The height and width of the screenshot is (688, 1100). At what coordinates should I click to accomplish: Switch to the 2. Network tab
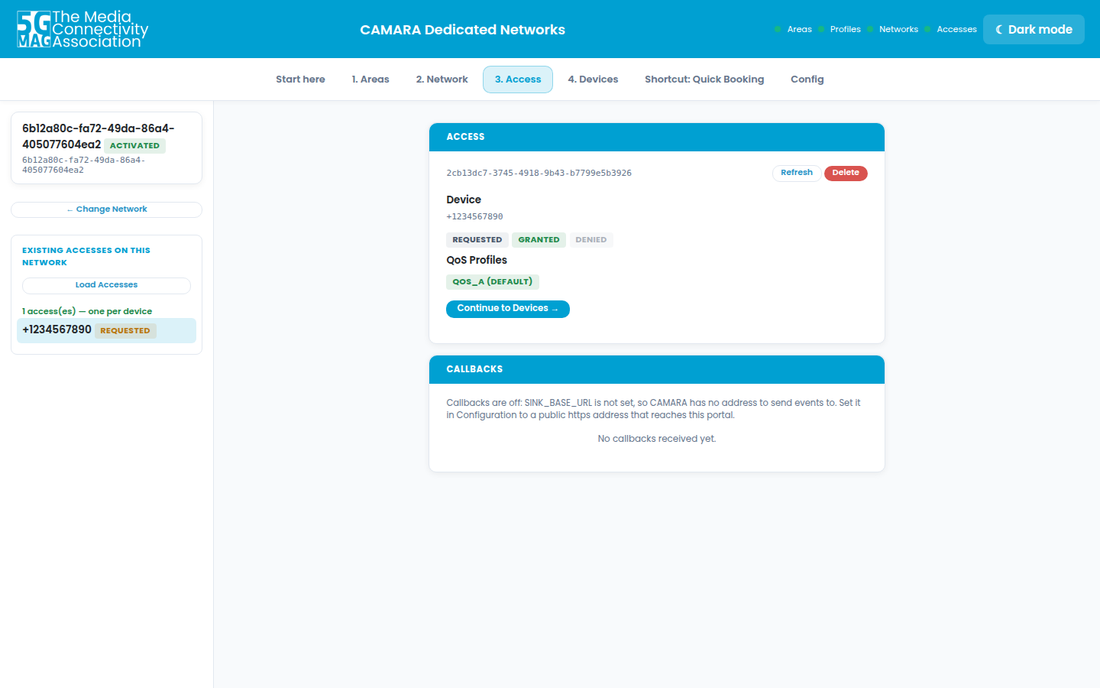[442, 79]
